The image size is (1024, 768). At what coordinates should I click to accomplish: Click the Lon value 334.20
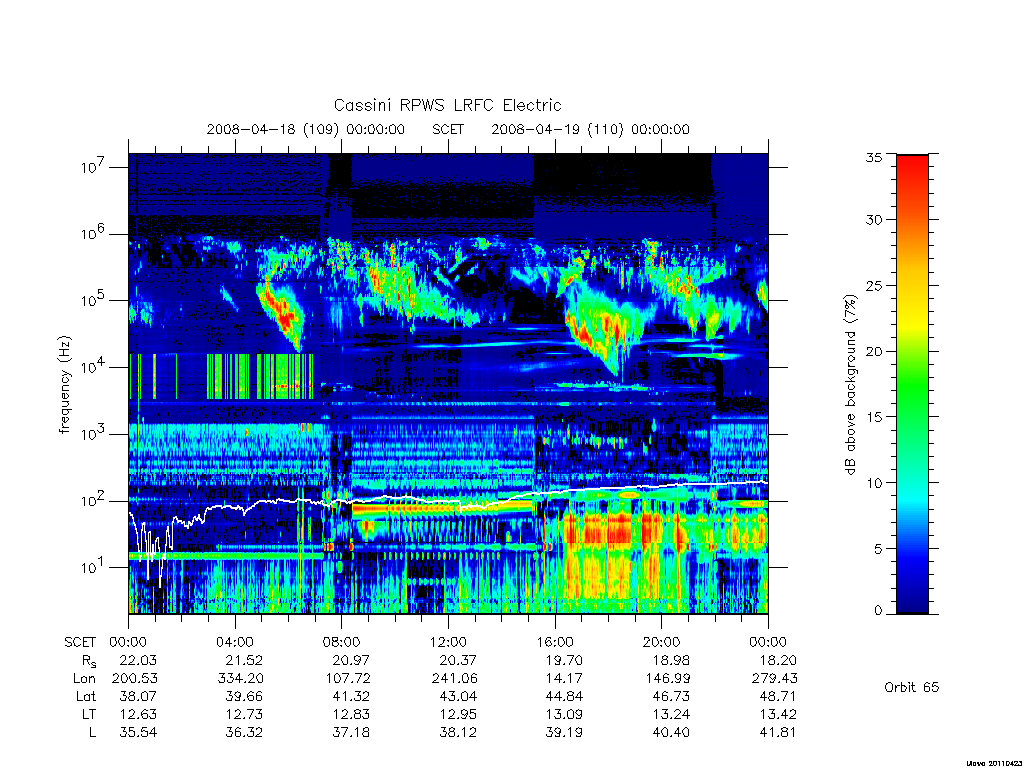point(240,679)
